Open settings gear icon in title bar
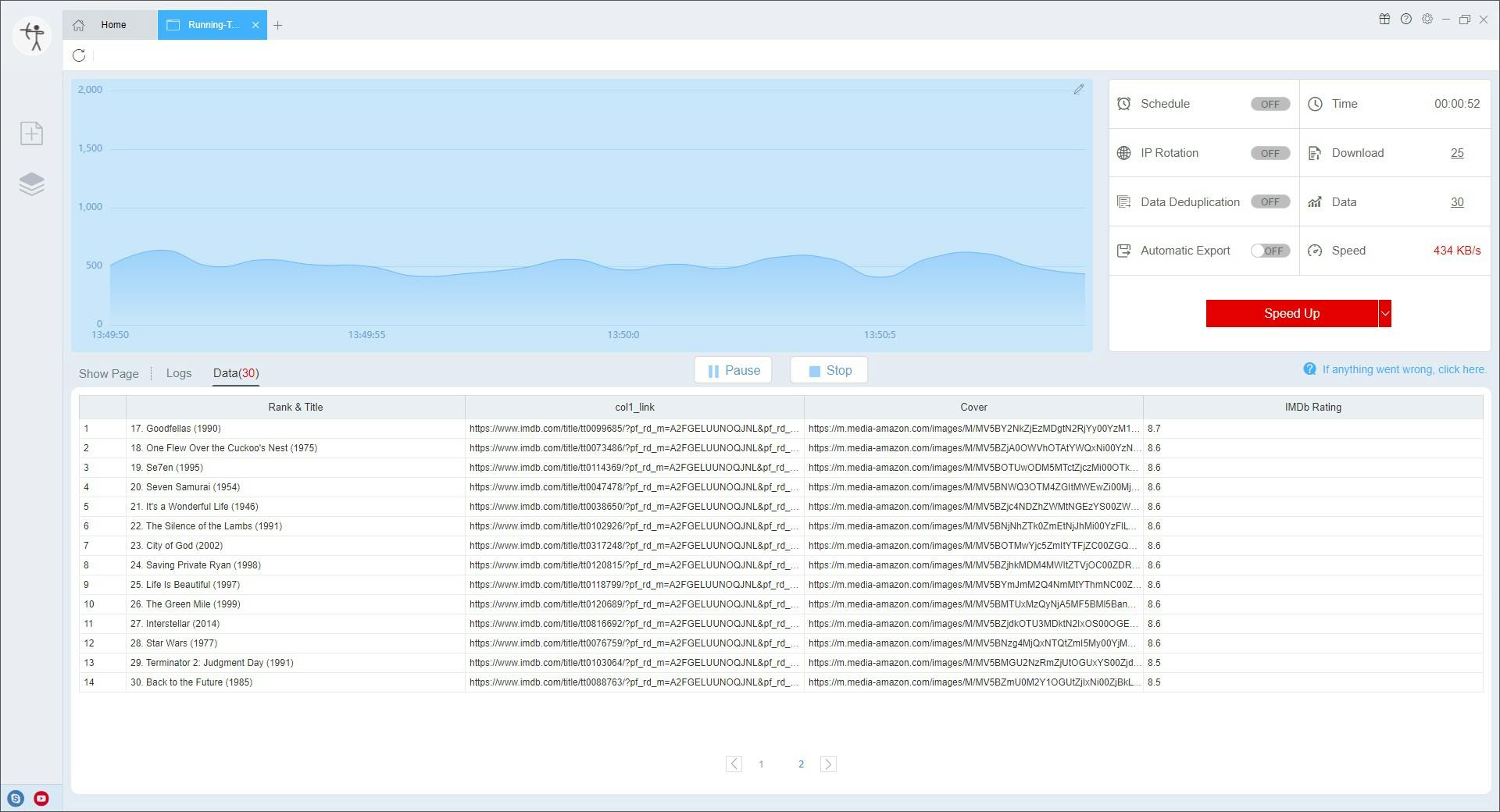The image size is (1500, 812). [1427, 20]
